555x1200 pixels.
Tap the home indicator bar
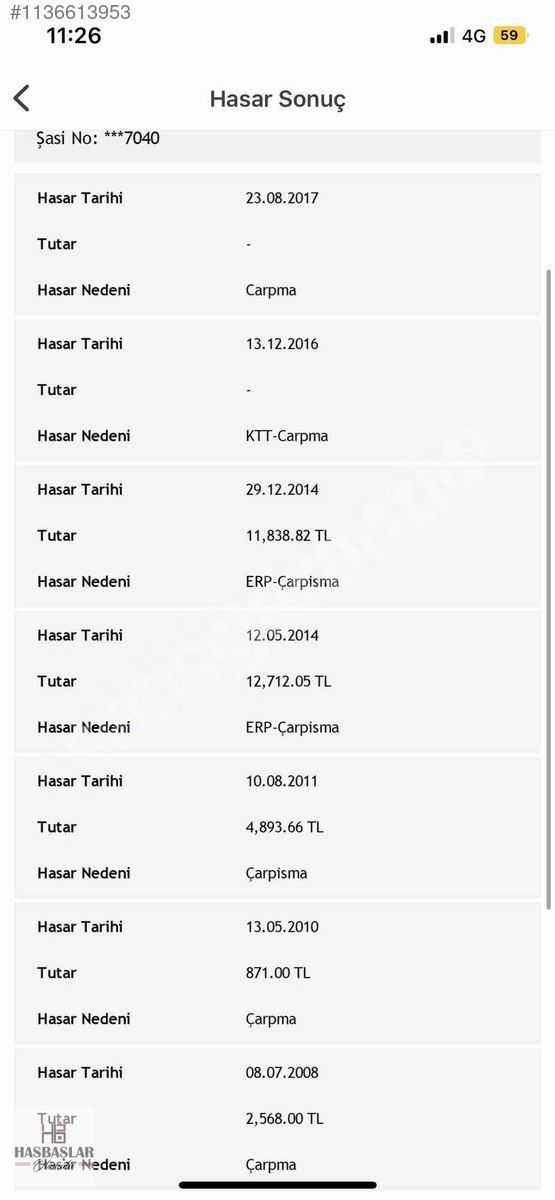[x=277, y=1186]
